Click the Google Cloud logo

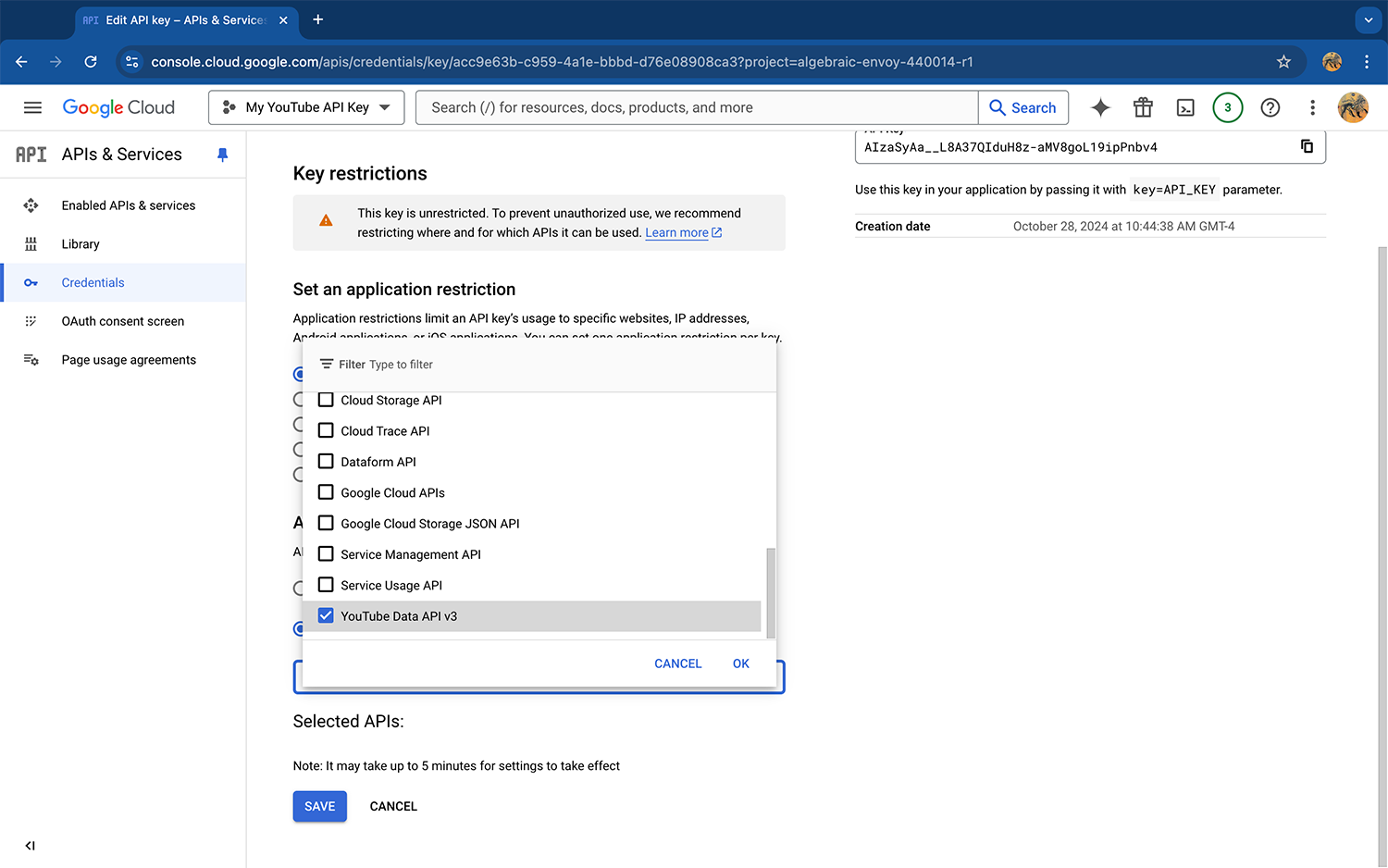click(118, 107)
